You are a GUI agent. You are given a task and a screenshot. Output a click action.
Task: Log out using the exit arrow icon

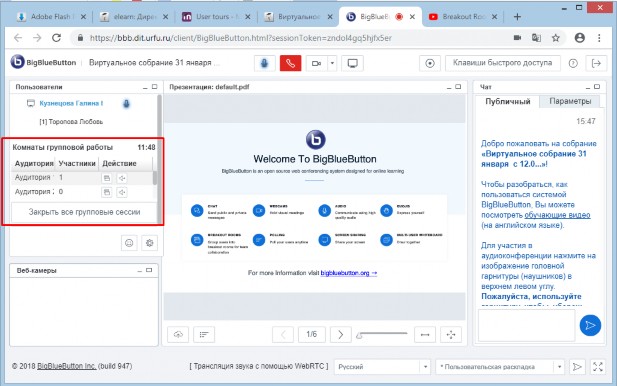596,63
